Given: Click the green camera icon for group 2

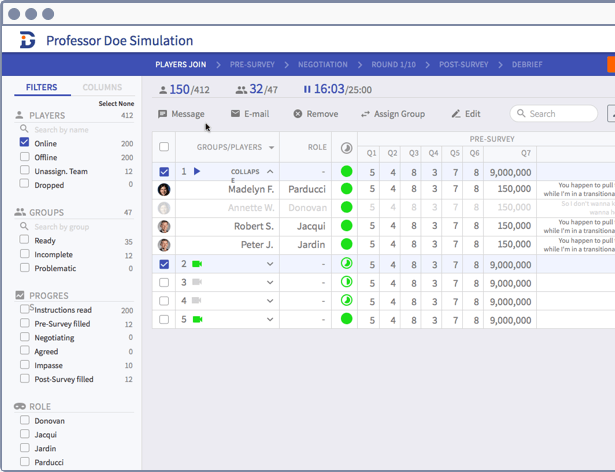Looking at the screenshot, I should 197,264.
